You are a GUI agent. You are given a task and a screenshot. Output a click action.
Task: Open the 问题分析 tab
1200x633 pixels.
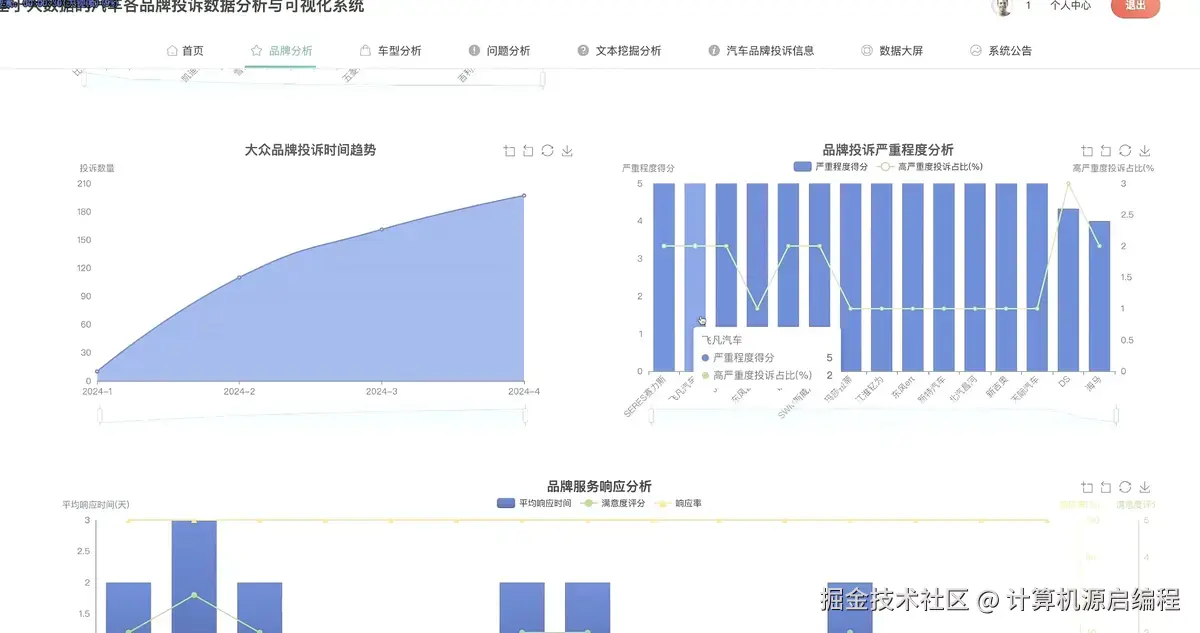click(x=499, y=50)
